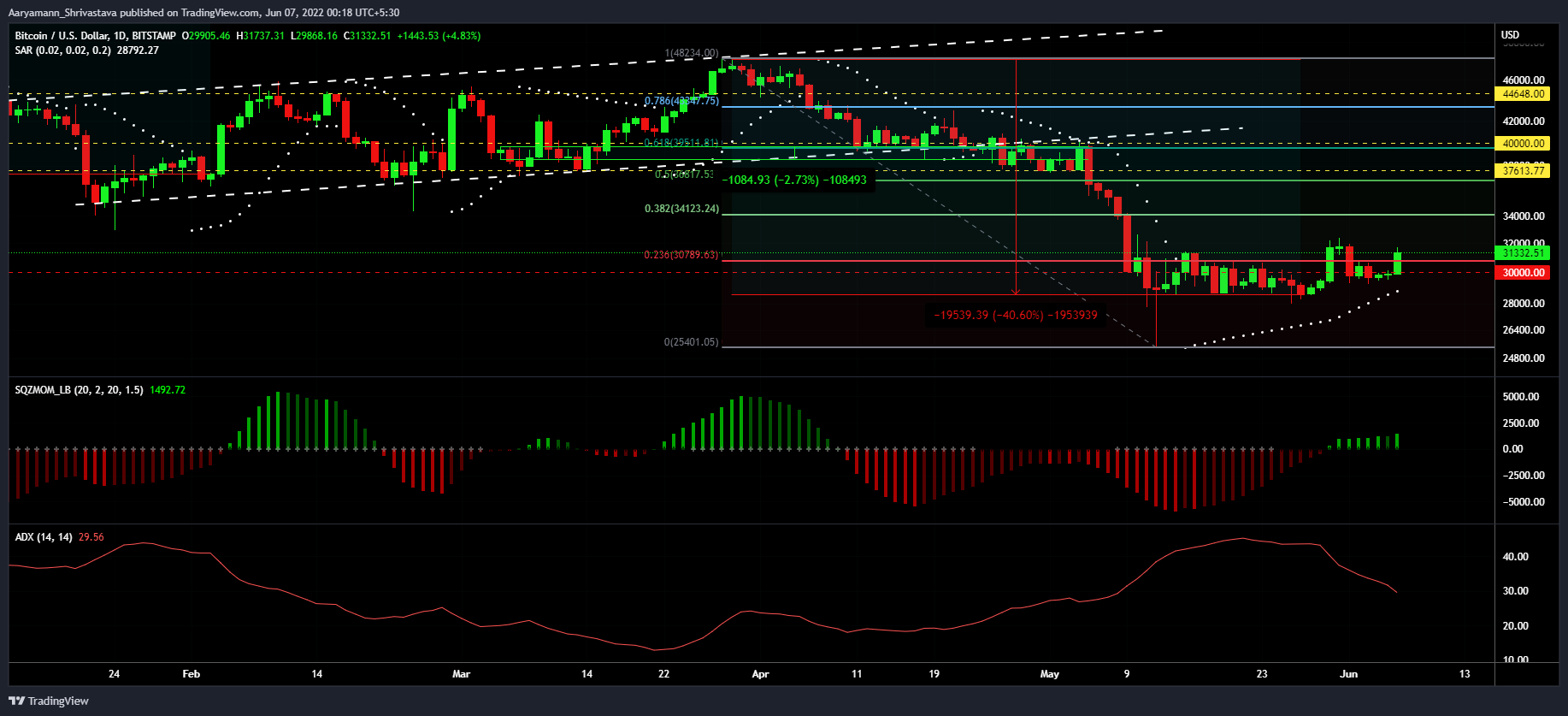The height and width of the screenshot is (716, 1568).
Task: Click the May date on time axis
Action: tap(1049, 674)
